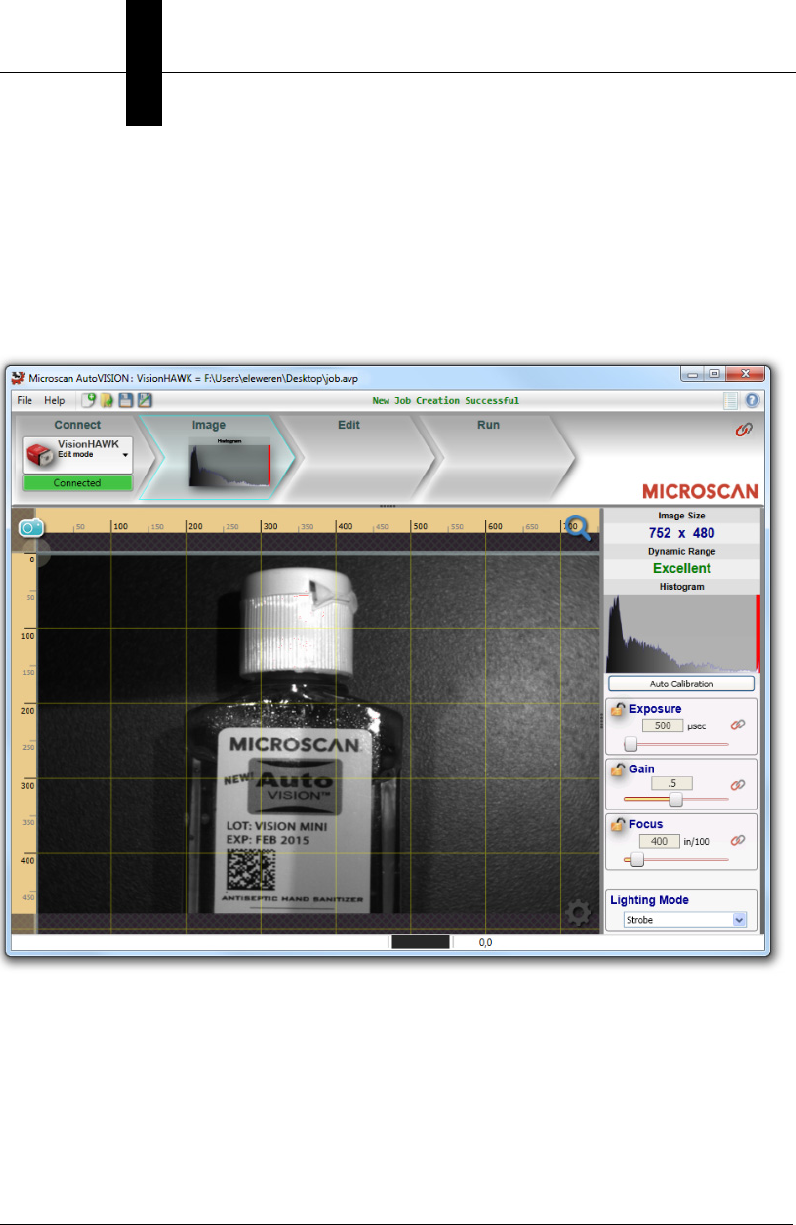This screenshot has width=796, height=1225.
Task: Toggle the Focus lock icon
Action: (619, 824)
